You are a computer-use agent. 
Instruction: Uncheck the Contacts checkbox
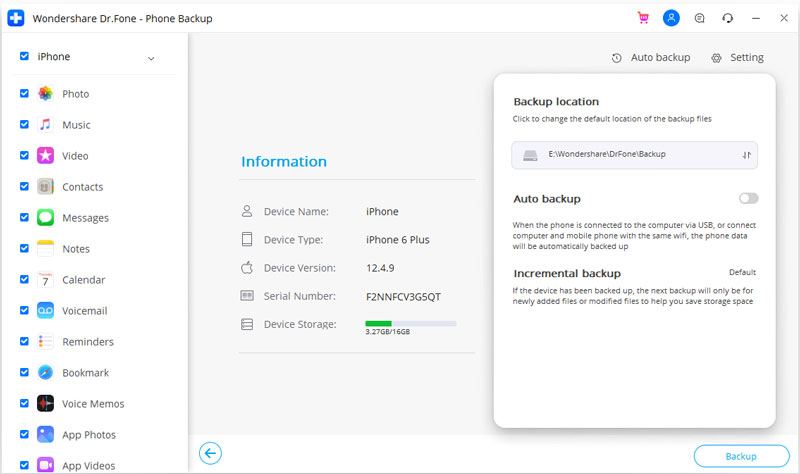tap(24, 186)
